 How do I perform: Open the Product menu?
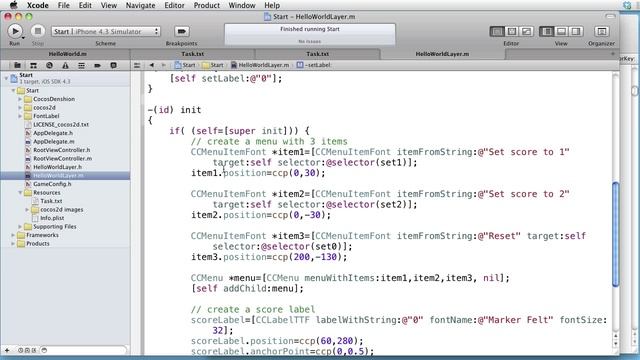pos(207,5)
